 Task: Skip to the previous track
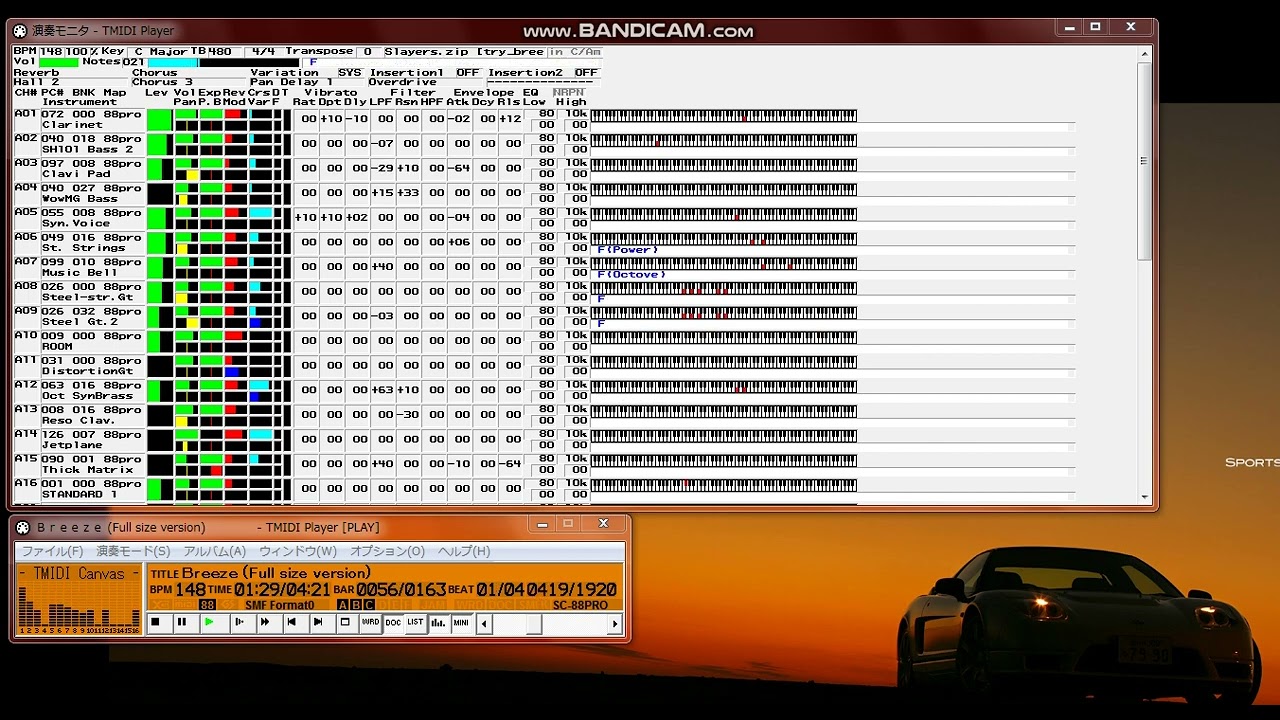coord(292,622)
